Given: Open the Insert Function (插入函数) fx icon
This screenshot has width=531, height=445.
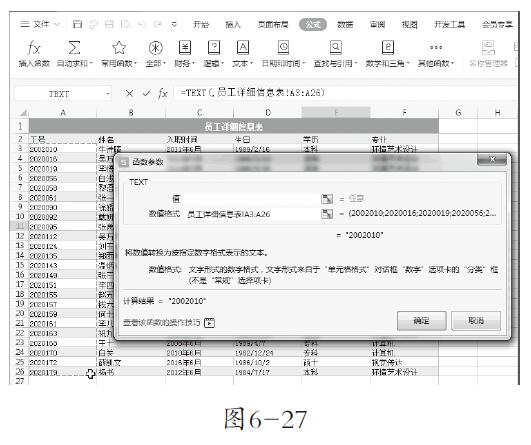Looking at the screenshot, I should (x=34, y=48).
